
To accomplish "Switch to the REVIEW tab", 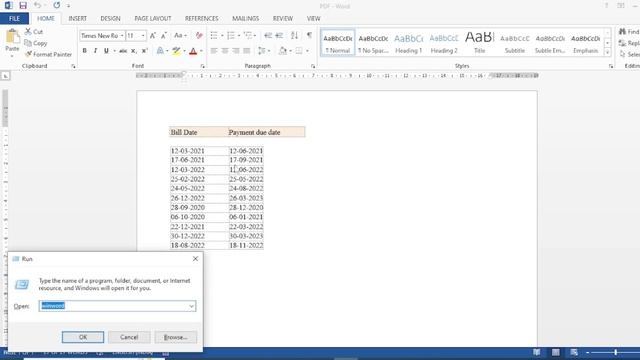I will pos(283,19).
